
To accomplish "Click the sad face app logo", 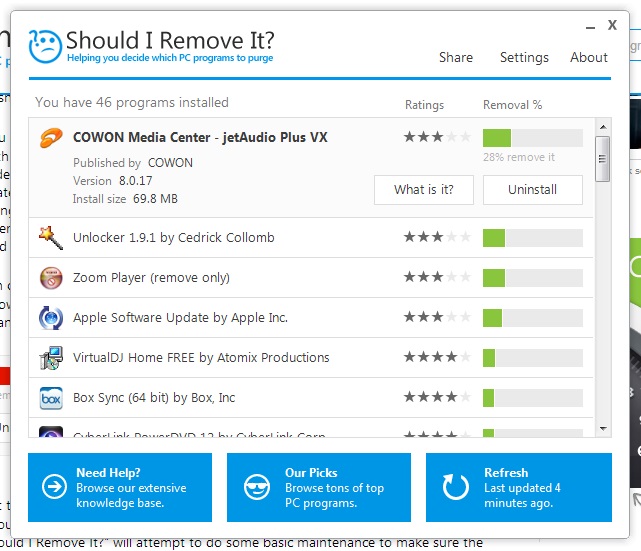I will (x=46, y=45).
